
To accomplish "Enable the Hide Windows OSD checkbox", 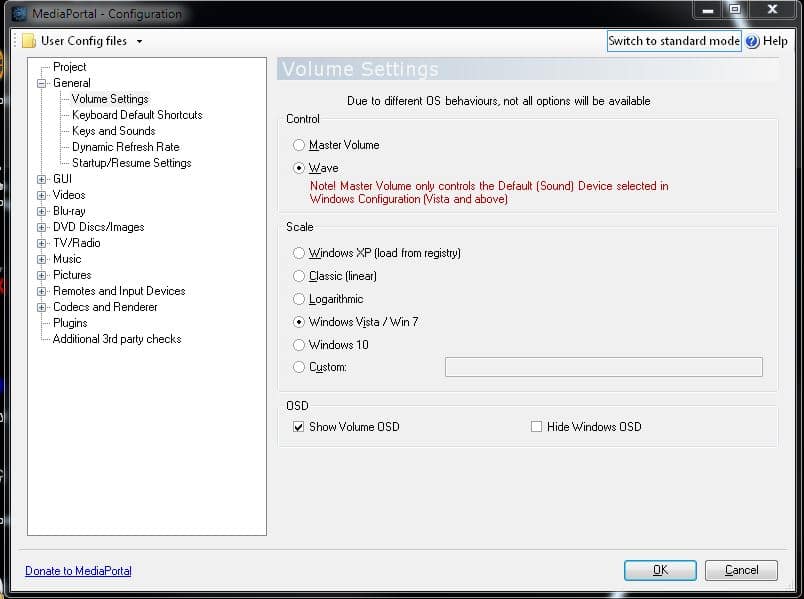I will (x=536, y=427).
